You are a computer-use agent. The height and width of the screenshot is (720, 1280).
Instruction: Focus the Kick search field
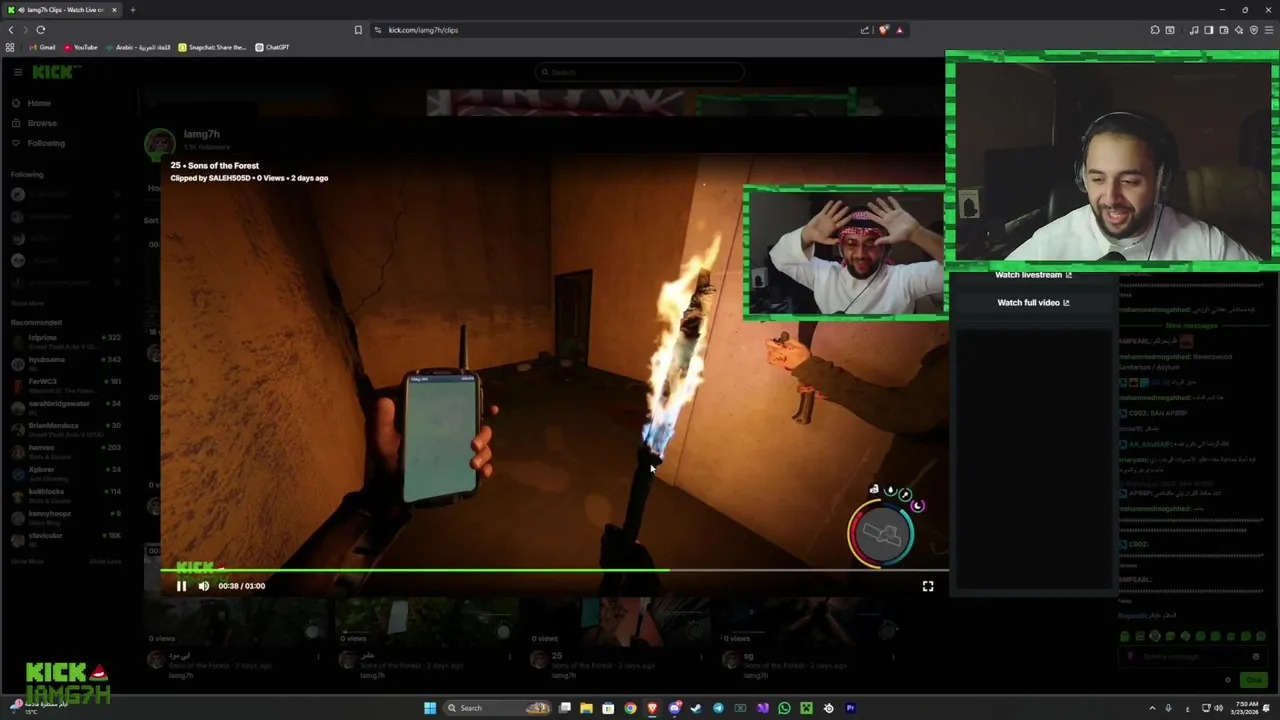click(640, 72)
